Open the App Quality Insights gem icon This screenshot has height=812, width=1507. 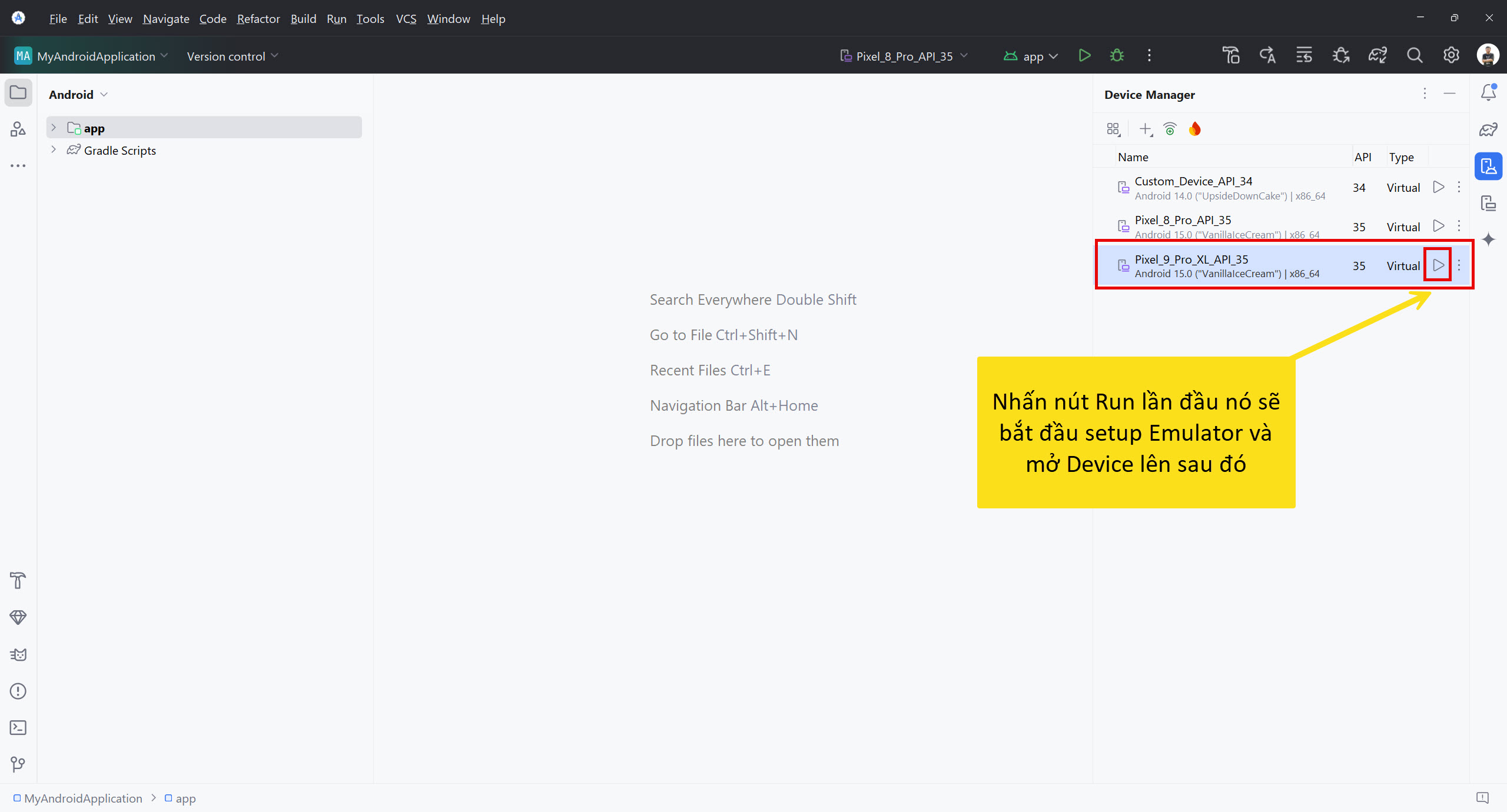[x=18, y=617]
